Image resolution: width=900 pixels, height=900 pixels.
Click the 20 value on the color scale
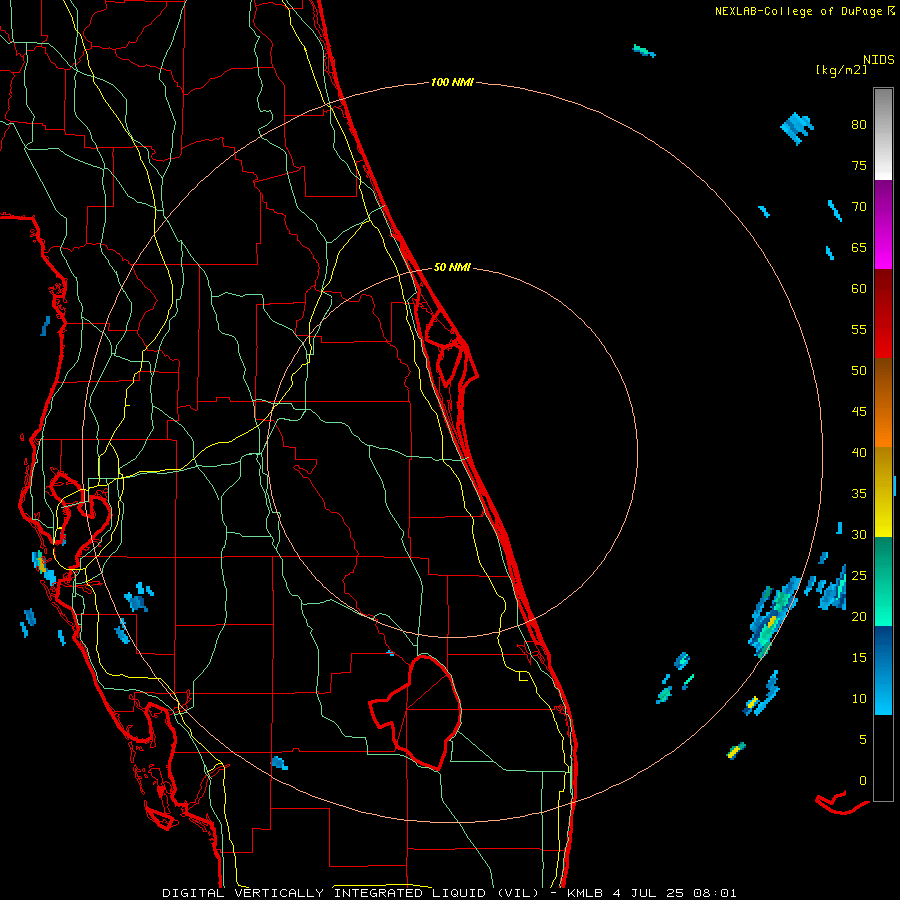(859, 616)
